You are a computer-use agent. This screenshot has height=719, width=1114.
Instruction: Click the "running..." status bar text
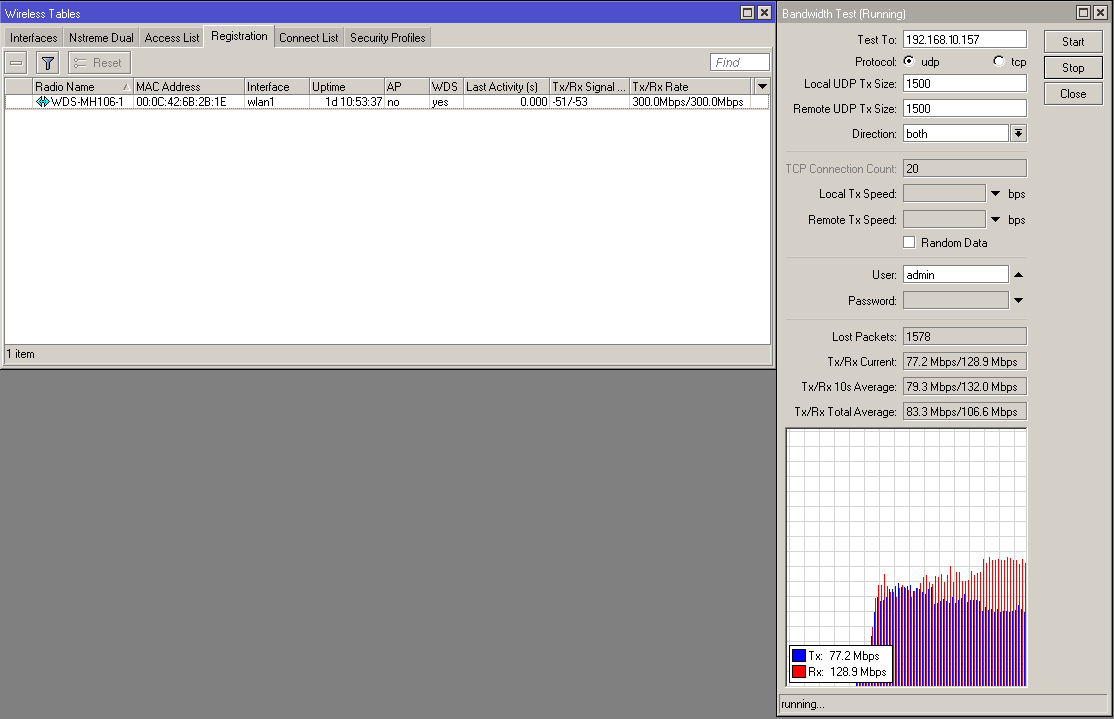pyautogui.click(x=803, y=704)
